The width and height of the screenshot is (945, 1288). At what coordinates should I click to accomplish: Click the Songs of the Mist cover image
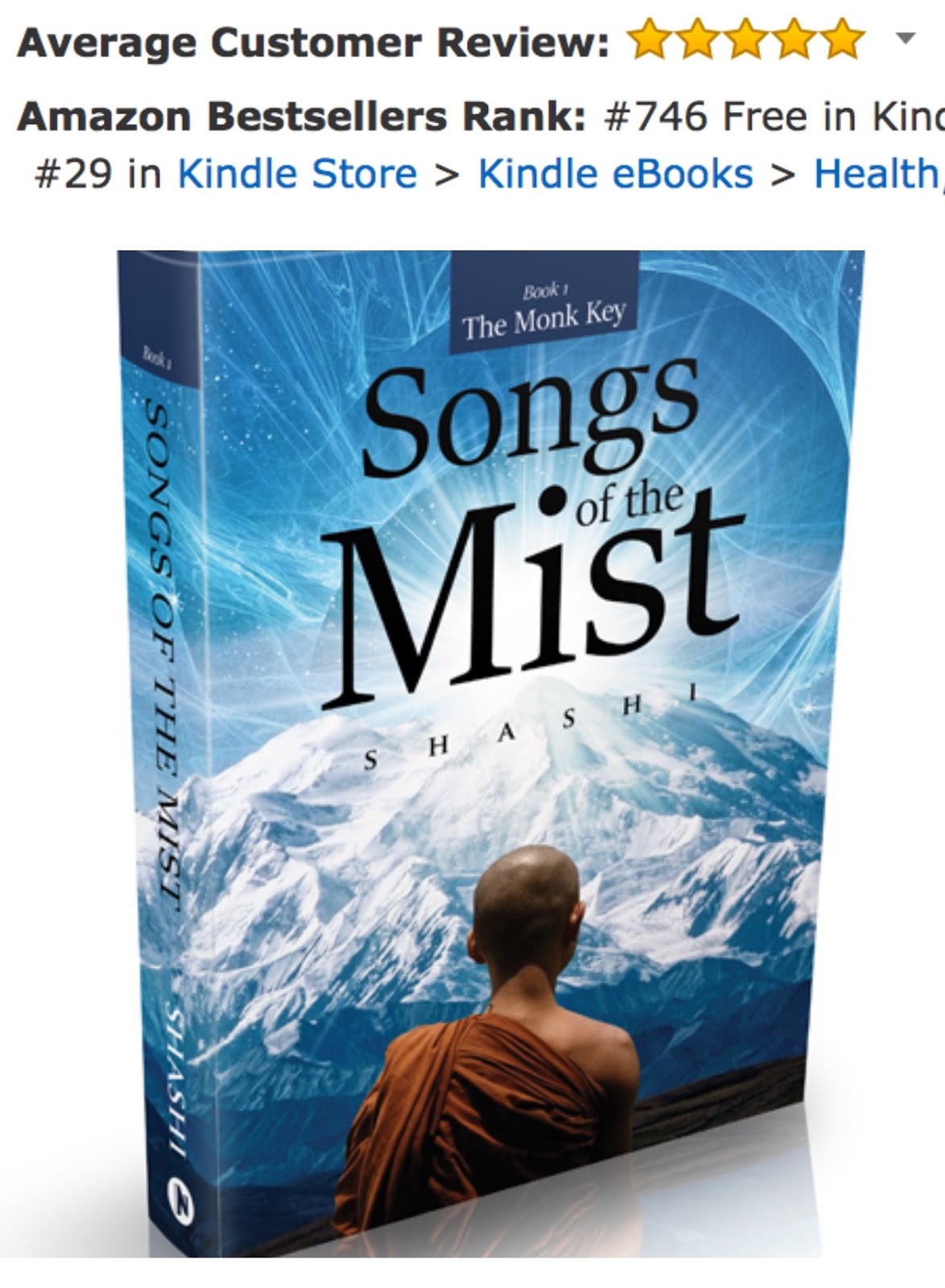pyautogui.click(x=491, y=753)
